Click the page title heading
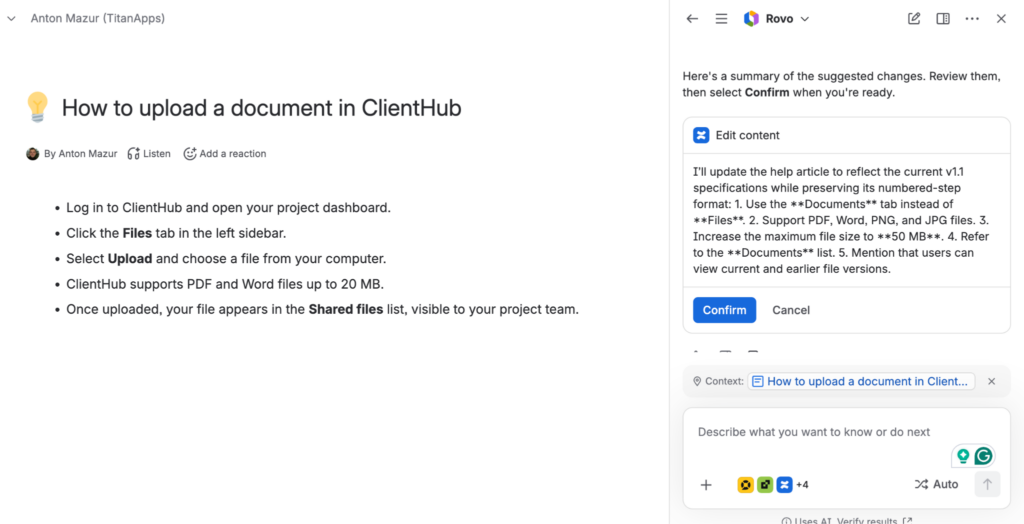 (261, 108)
